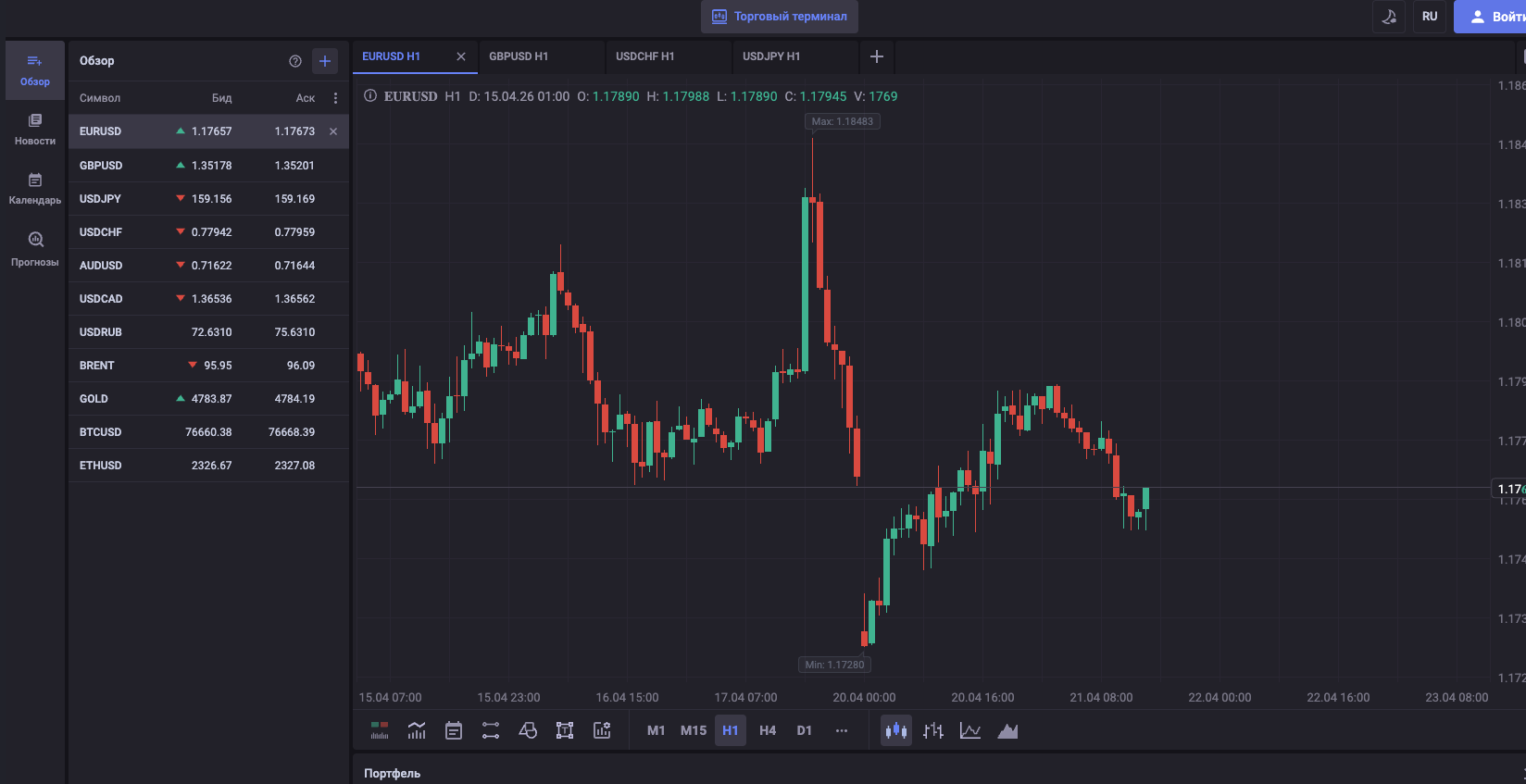1526x784 pixels.
Task: Switch to the GBPUSD H1 chart tab
Action: tap(519, 56)
